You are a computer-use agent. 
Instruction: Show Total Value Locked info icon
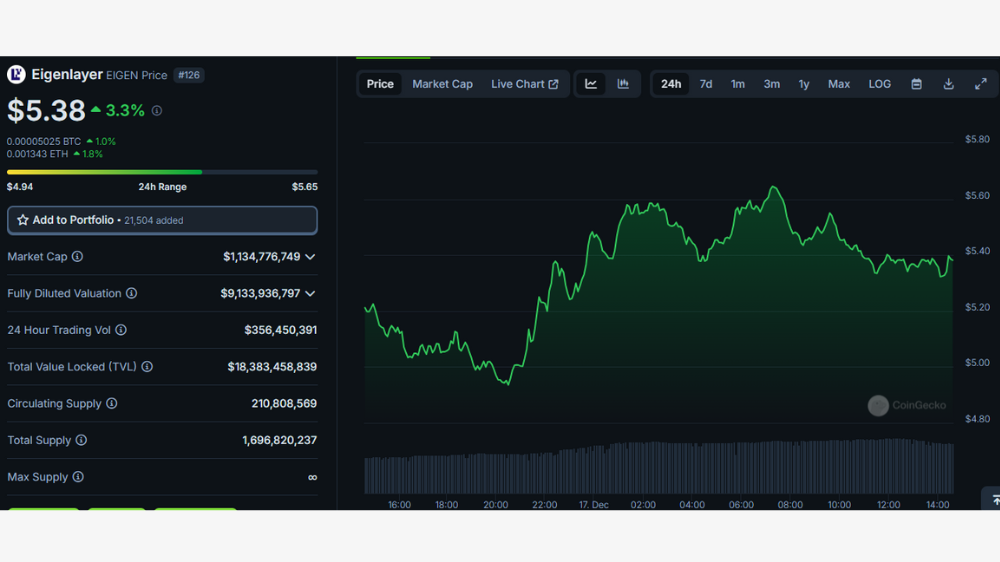(x=147, y=367)
